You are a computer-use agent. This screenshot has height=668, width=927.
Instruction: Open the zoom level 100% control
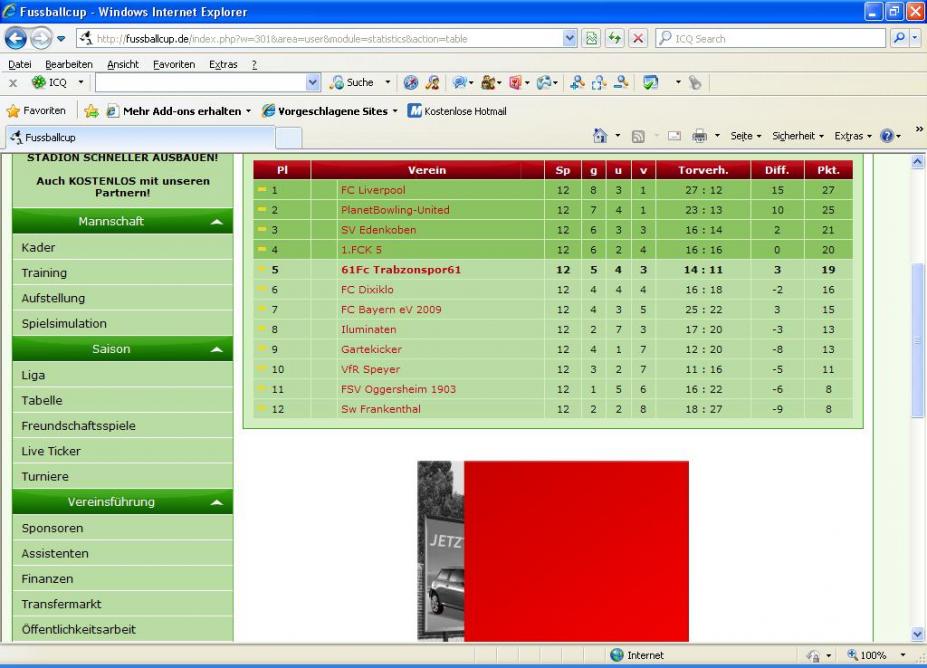(866, 655)
